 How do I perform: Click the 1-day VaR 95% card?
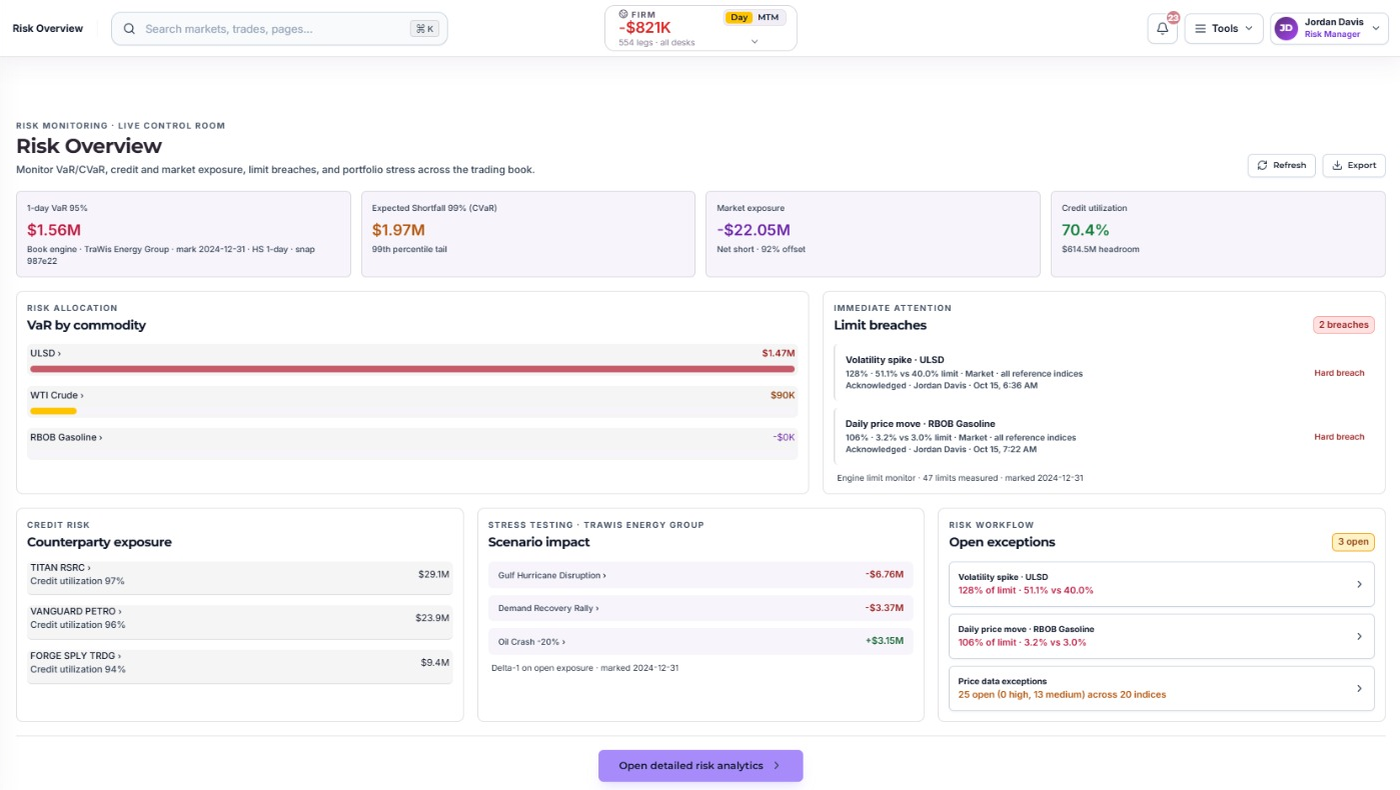coord(184,234)
